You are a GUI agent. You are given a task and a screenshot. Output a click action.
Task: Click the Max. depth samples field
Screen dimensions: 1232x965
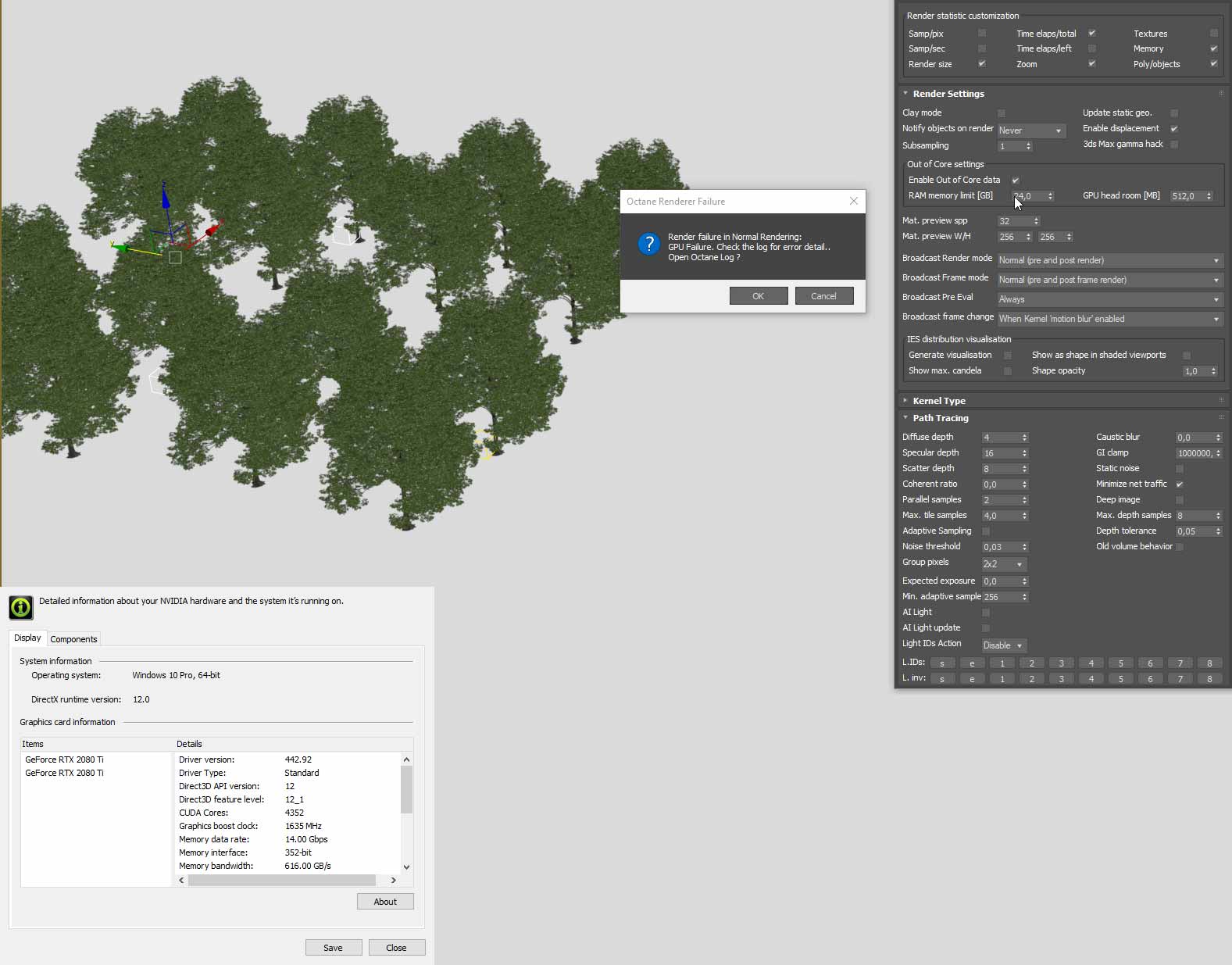(x=1195, y=516)
